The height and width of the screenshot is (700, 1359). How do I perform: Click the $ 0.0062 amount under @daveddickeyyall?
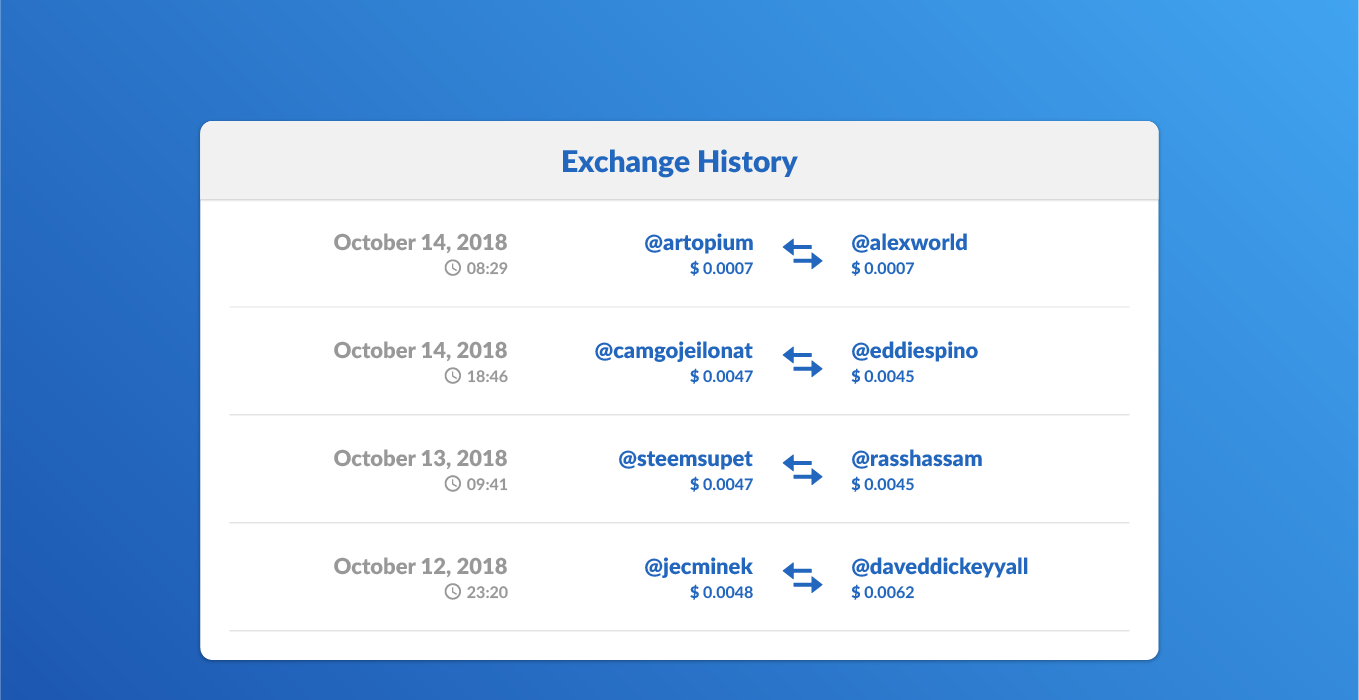[x=883, y=592]
